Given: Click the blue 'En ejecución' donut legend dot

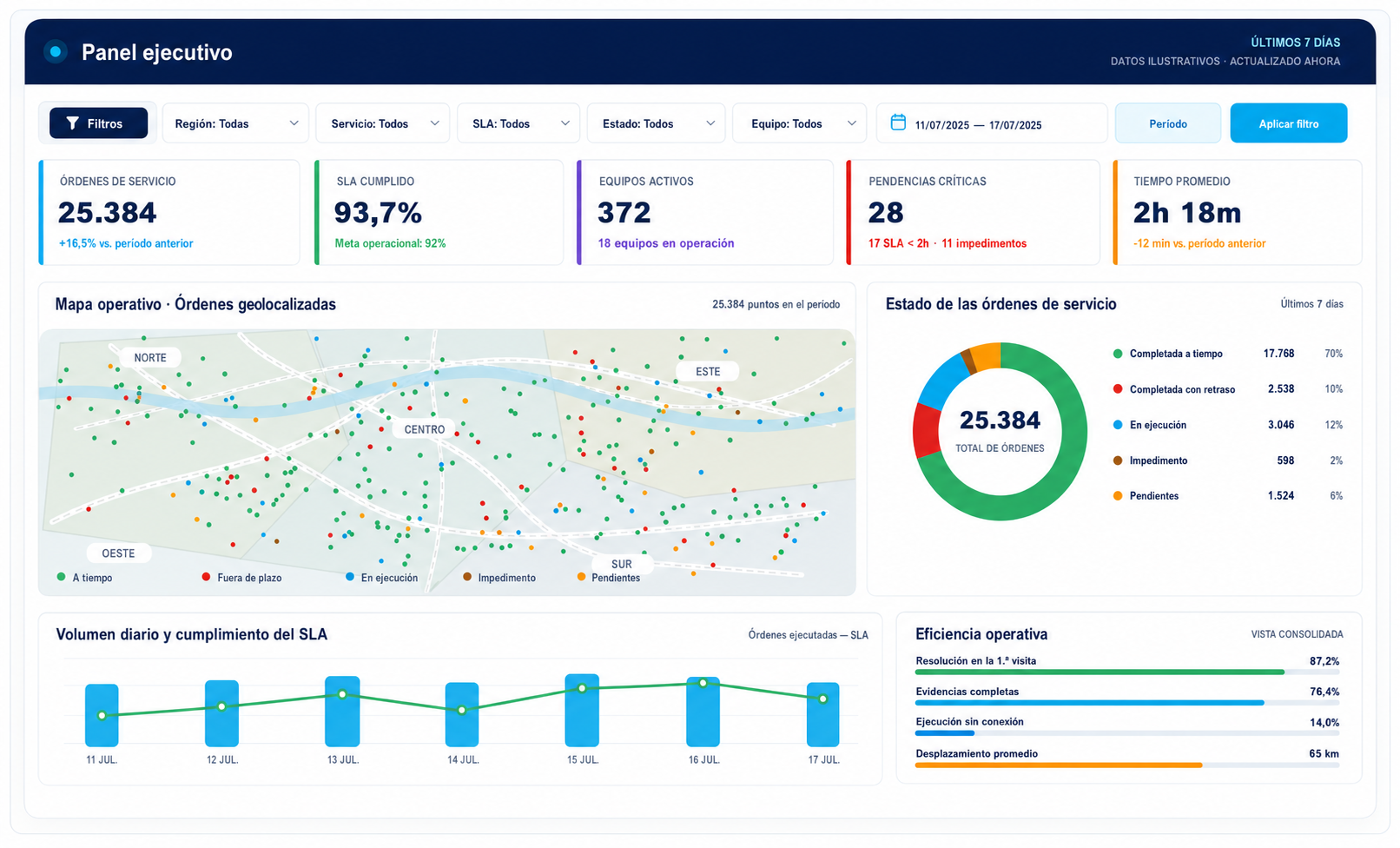Looking at the screenshot, I should 1118,425.
